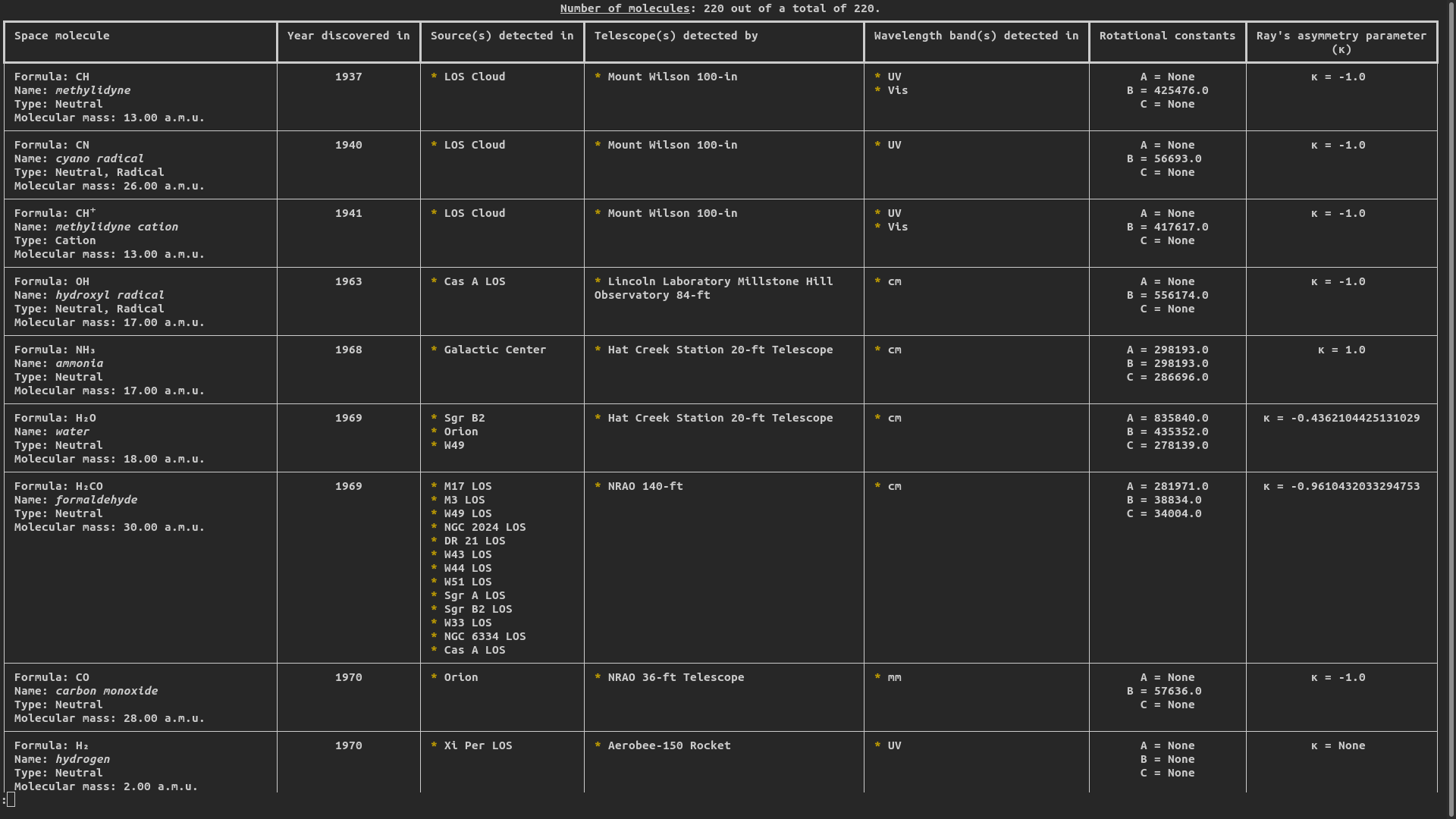Select 'B = 425476.0' rotational constant
The height and width of the screenshot is (819, 1456).
1167,90
